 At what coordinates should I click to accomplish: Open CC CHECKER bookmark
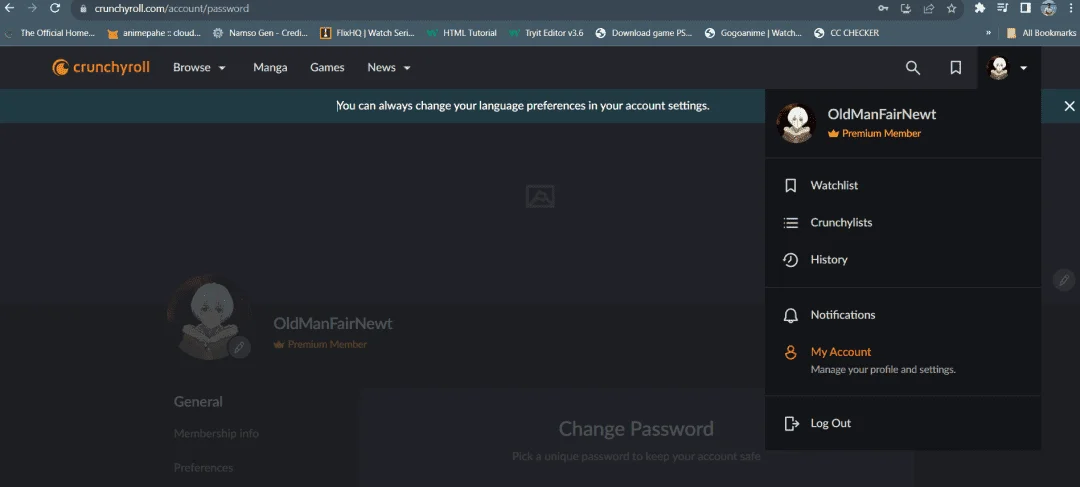coord(847,32)
